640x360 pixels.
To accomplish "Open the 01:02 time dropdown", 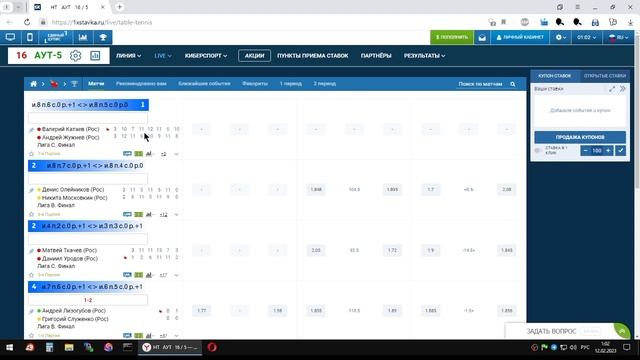I will [587, 37].
